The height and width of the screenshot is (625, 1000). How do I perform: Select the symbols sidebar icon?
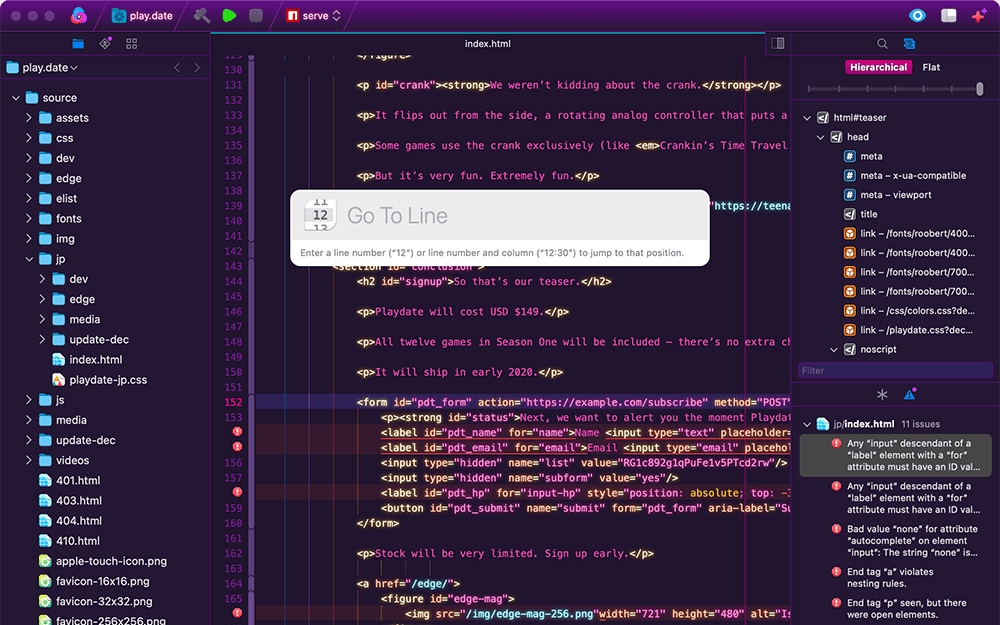[x=909, y=43]
